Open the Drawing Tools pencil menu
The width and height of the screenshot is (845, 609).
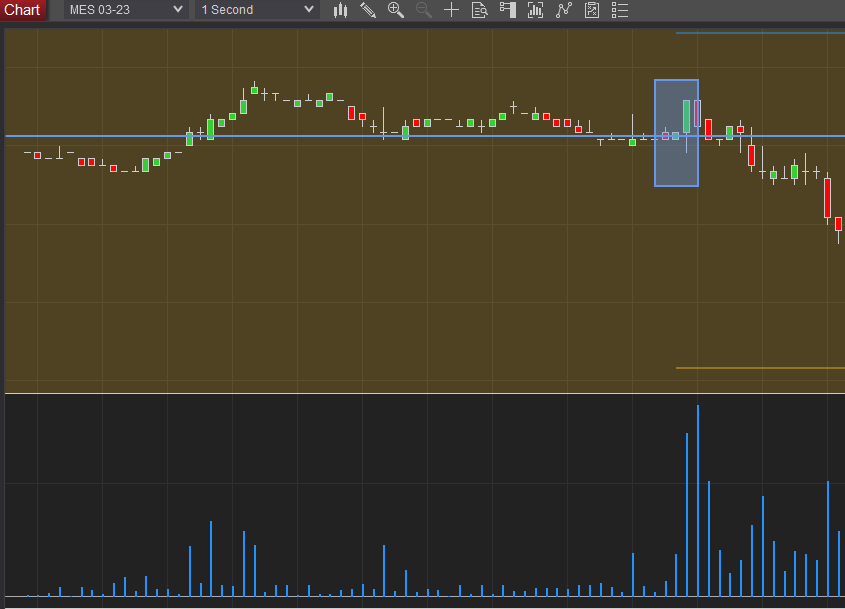tap(368, 10)
